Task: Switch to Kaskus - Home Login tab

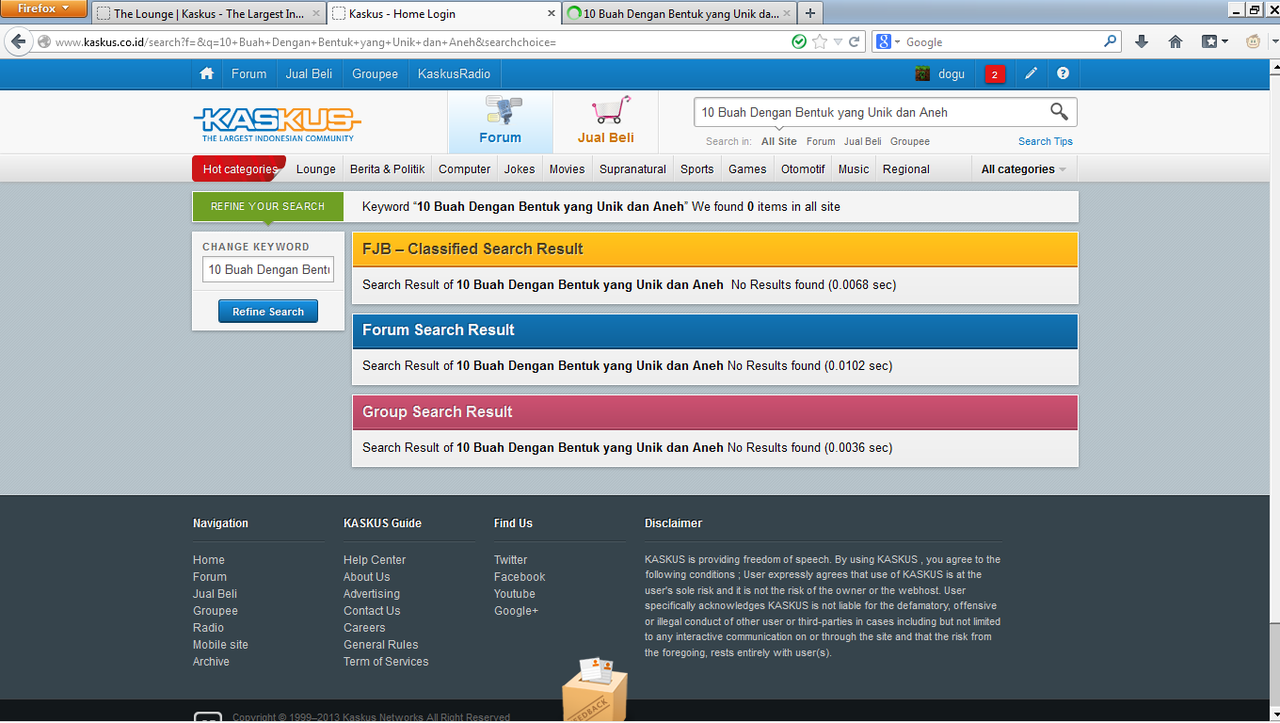Action: click(443, 14)
